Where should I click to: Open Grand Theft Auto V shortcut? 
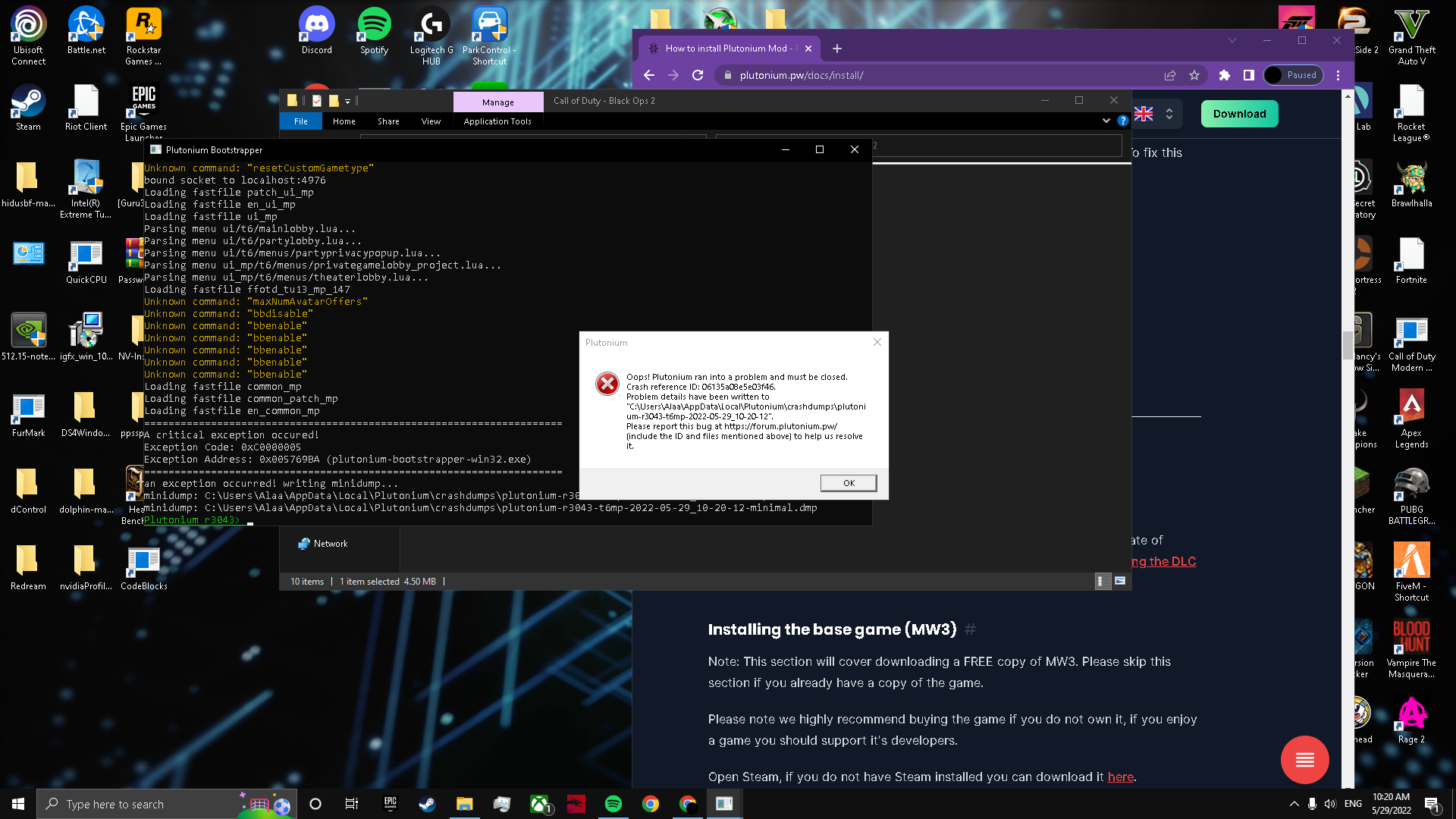[x=1411, y=36]
